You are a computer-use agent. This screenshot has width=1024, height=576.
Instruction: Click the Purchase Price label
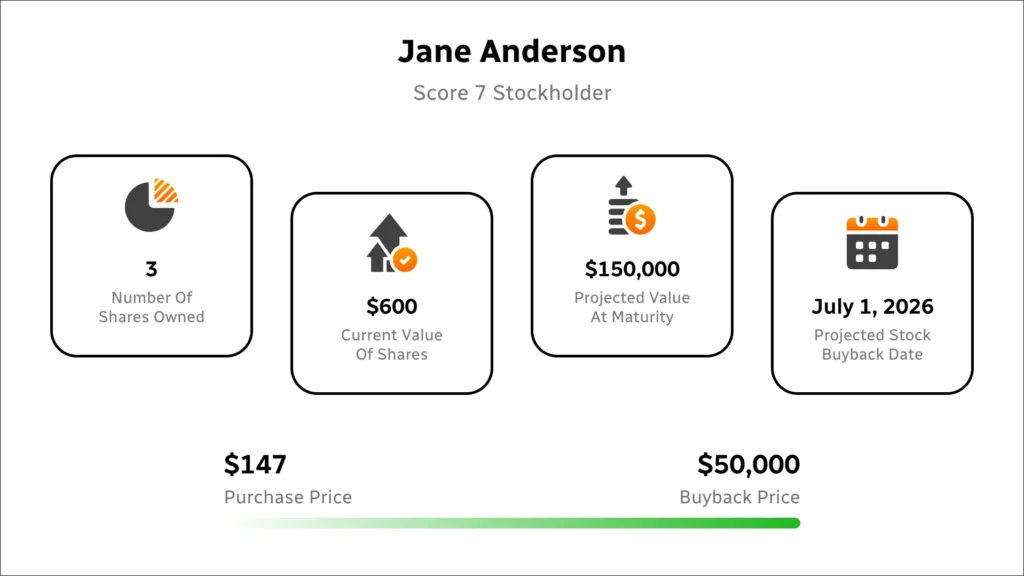click(x=288, y=497)
